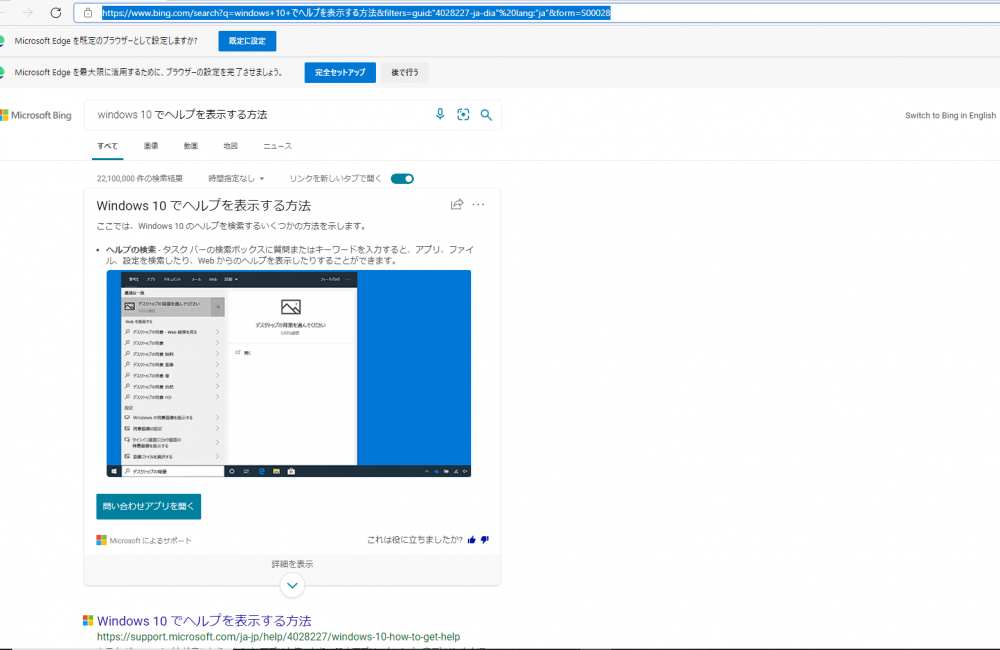The width and height of the screenshot is (1000, 650).
Task: Switch to the 地図 maps tab
Action: click(230, 146)
